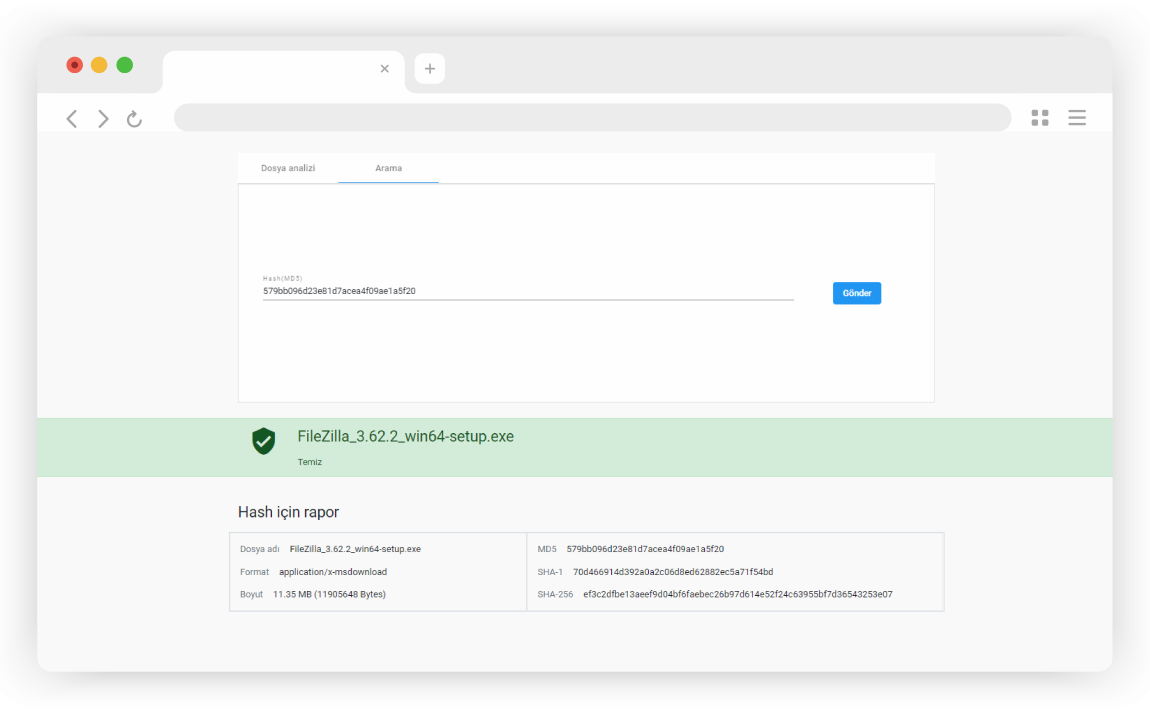Image resolution: width=1150 pixels, height=711 pixels.
Task: Reload the page with the refresh icon
Action: [x=134, y=118]
